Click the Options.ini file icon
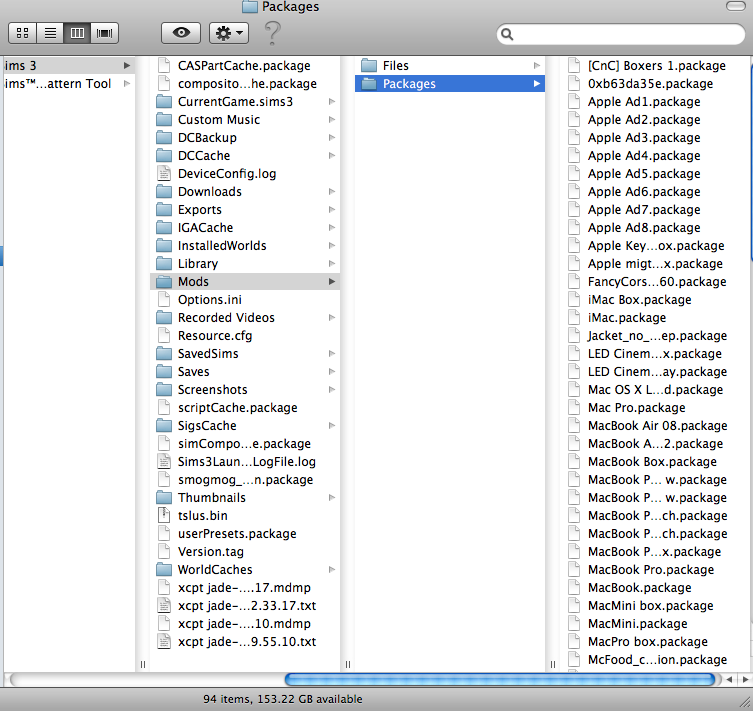This screenshot has width=753, height=711. [164, 300]
